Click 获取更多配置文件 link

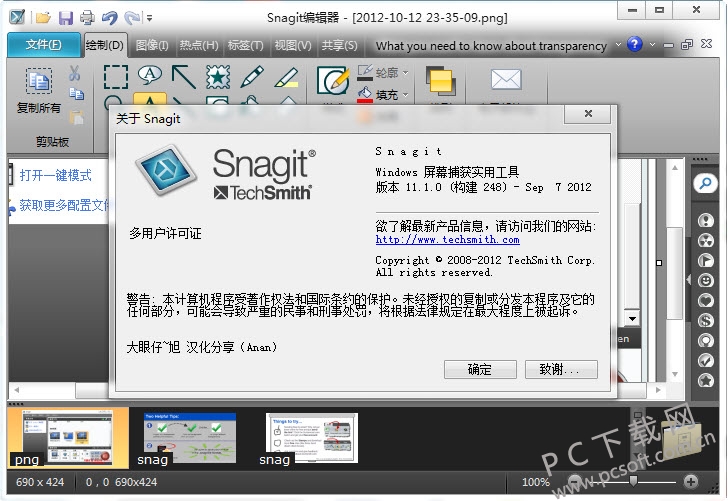pyautogui.click(x=64, y=205)
